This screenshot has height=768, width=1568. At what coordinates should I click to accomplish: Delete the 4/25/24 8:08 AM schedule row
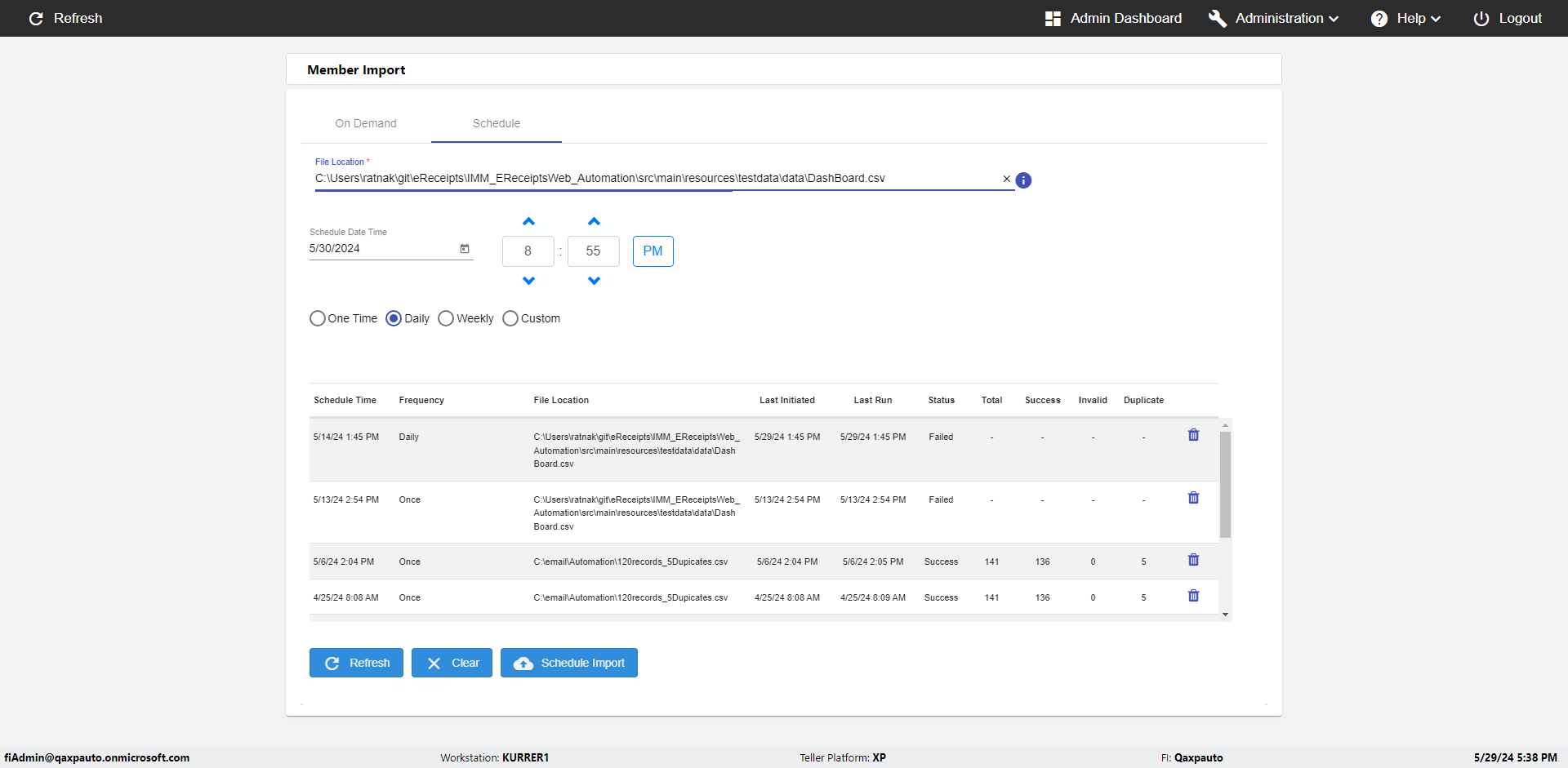1193,596
